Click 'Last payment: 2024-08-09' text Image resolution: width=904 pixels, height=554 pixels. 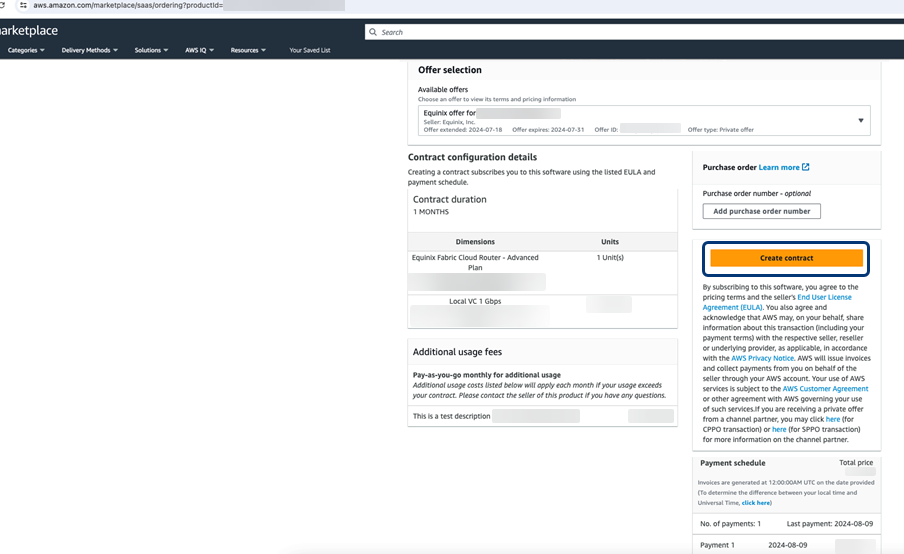pos(830,523)
